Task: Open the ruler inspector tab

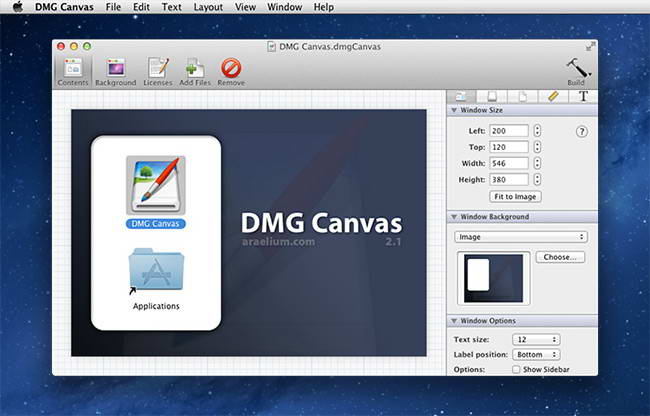Action: click(x=551, y=96)
